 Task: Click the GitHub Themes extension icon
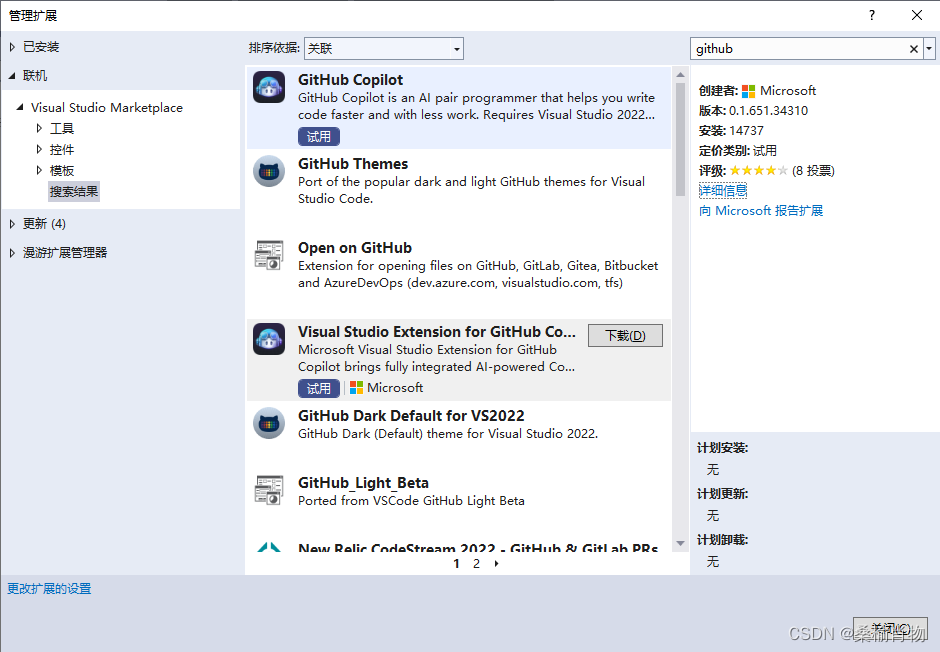pyautogui.click(x=269, y=171)
